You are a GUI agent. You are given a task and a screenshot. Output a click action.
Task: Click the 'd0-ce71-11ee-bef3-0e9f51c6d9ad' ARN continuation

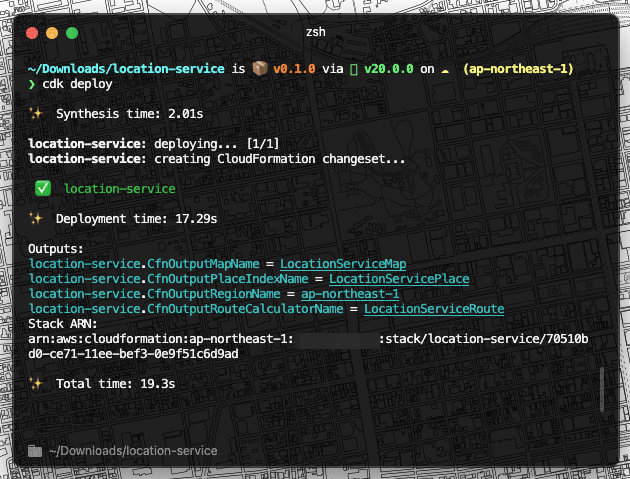coord(133,354)
